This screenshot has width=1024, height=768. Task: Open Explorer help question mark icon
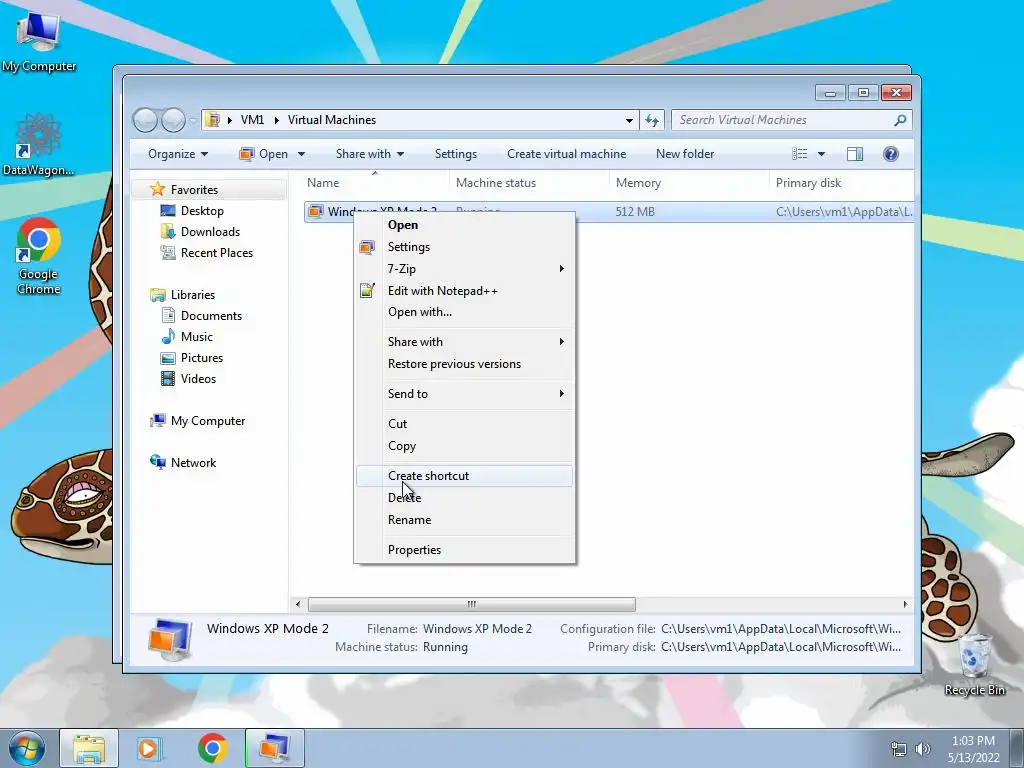[x=891, y=154]
